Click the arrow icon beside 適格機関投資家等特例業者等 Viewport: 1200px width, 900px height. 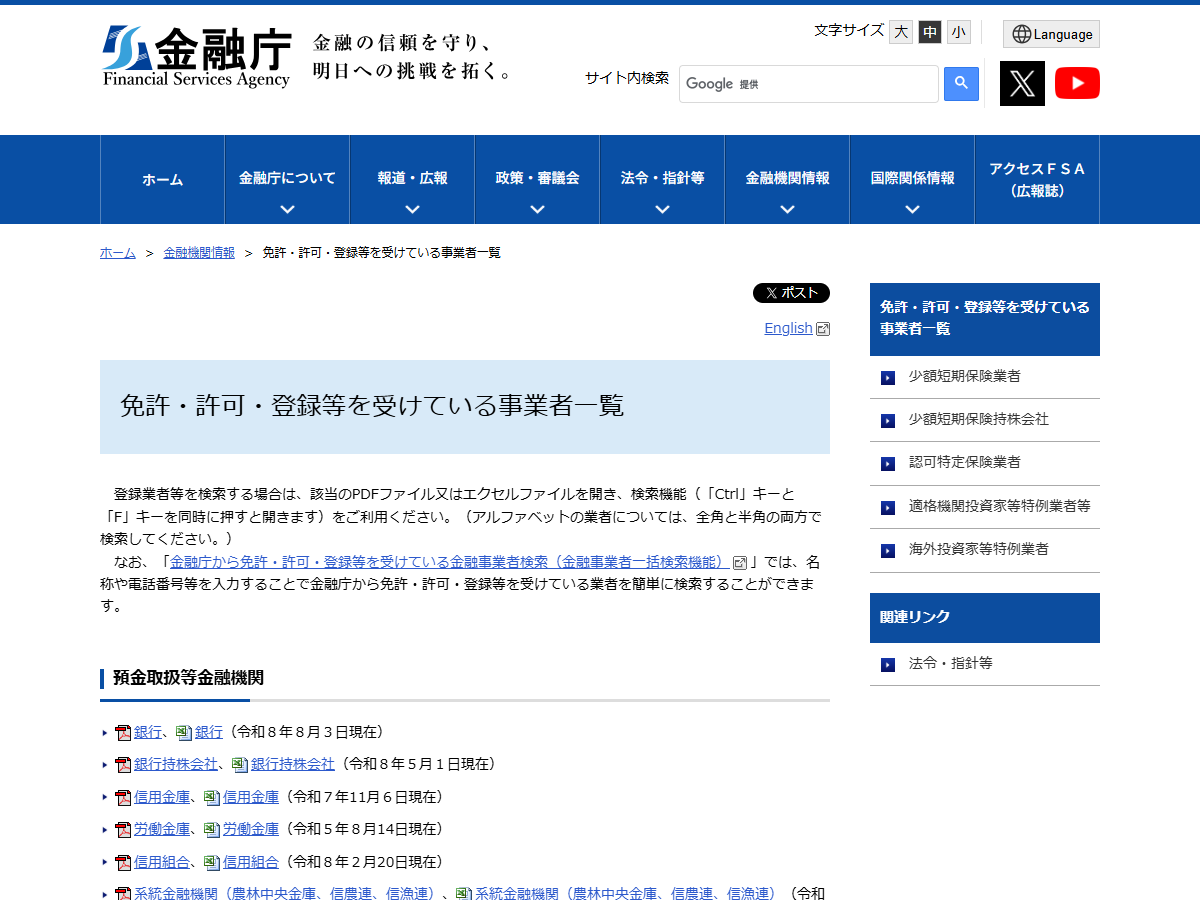click(x=888, y=508)
